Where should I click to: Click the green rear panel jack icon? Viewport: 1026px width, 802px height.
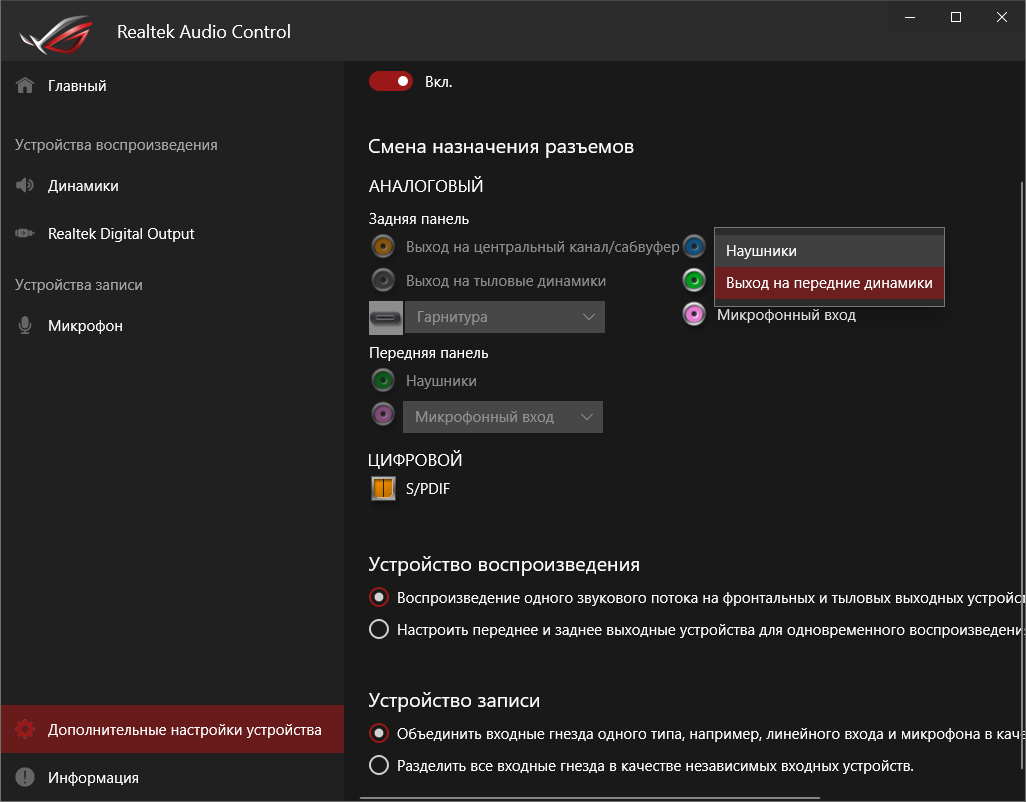coord(694,280)
